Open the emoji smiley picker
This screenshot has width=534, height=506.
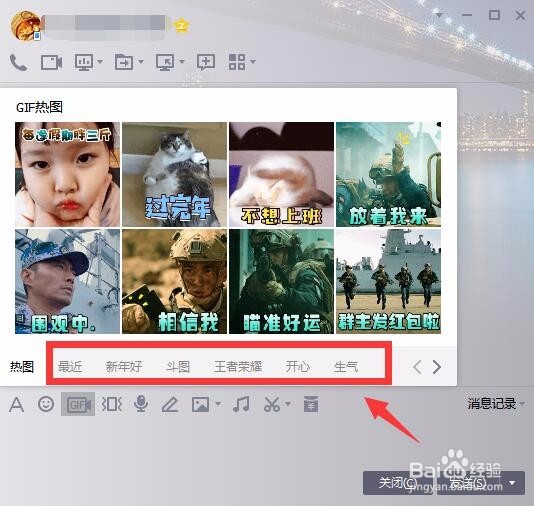point(46,404)
